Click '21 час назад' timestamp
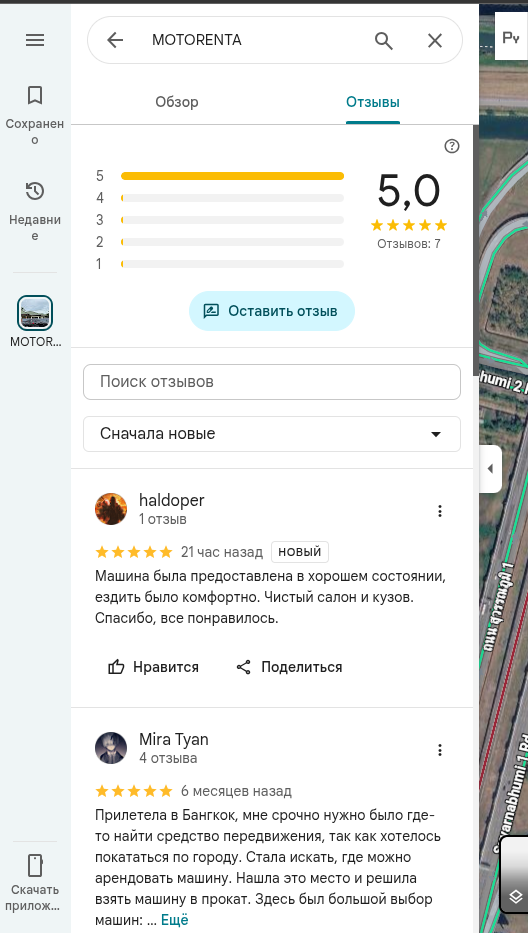528x933 pixels. click(222, 552)
